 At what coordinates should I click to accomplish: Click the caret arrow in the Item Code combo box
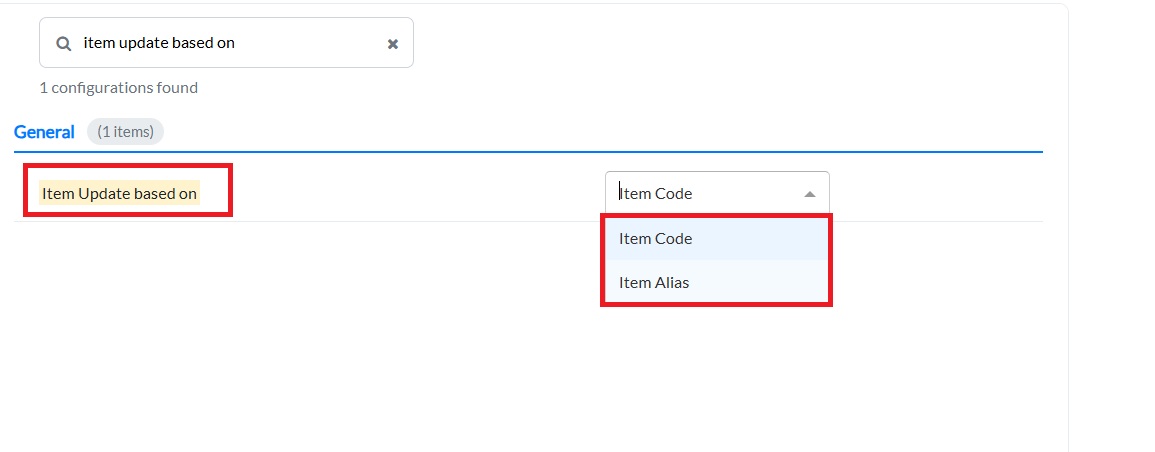810,194
